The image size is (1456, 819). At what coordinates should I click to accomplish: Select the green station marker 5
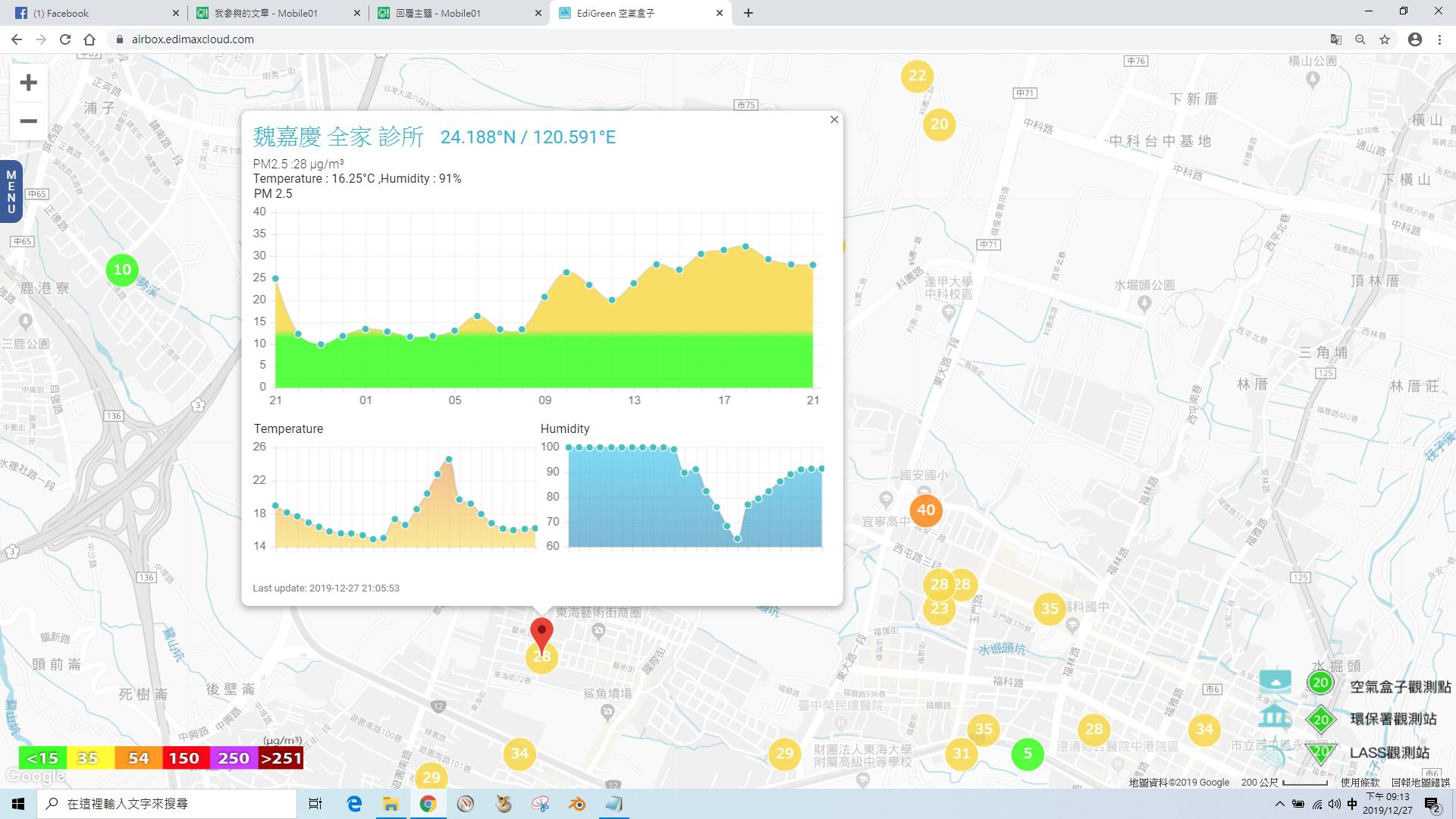click(x=1028, y=754)
